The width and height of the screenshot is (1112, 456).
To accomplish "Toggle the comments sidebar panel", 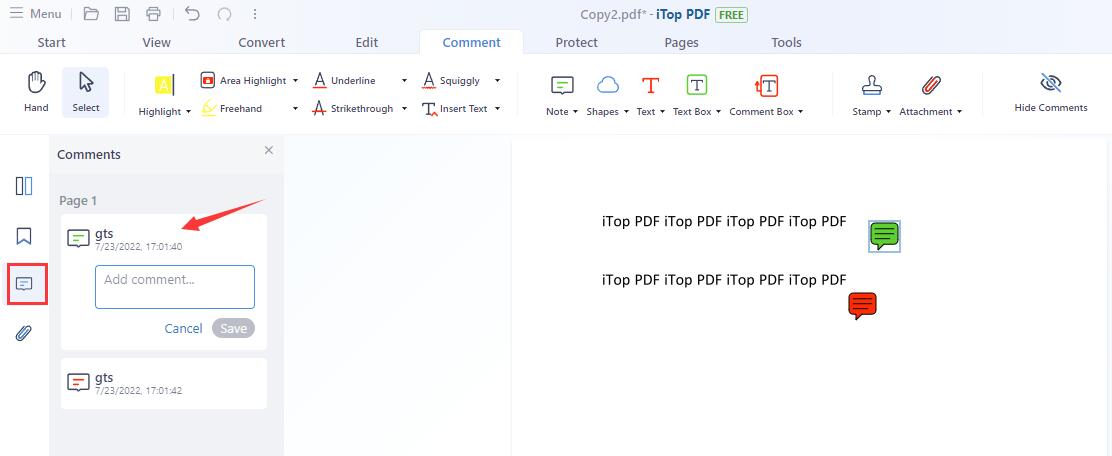I will click(24, 284).
